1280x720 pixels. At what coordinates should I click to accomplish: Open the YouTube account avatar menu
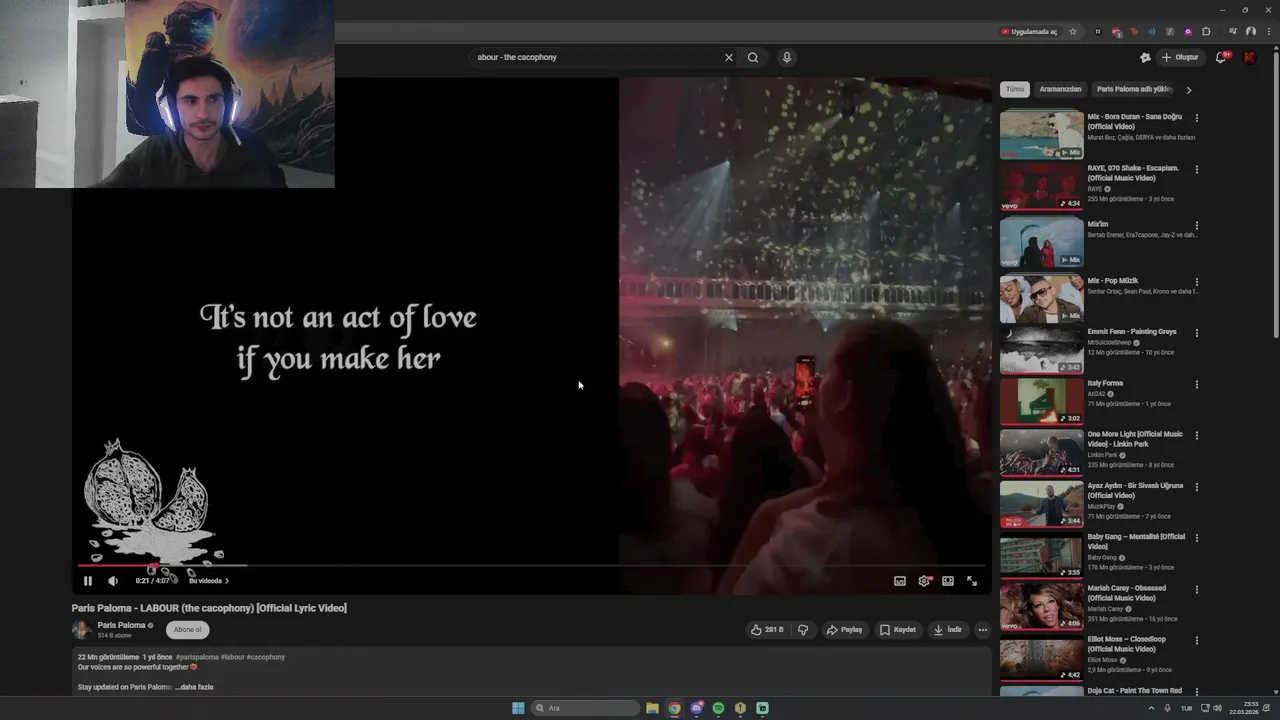pyautogui.click(x=1249, y=57)
